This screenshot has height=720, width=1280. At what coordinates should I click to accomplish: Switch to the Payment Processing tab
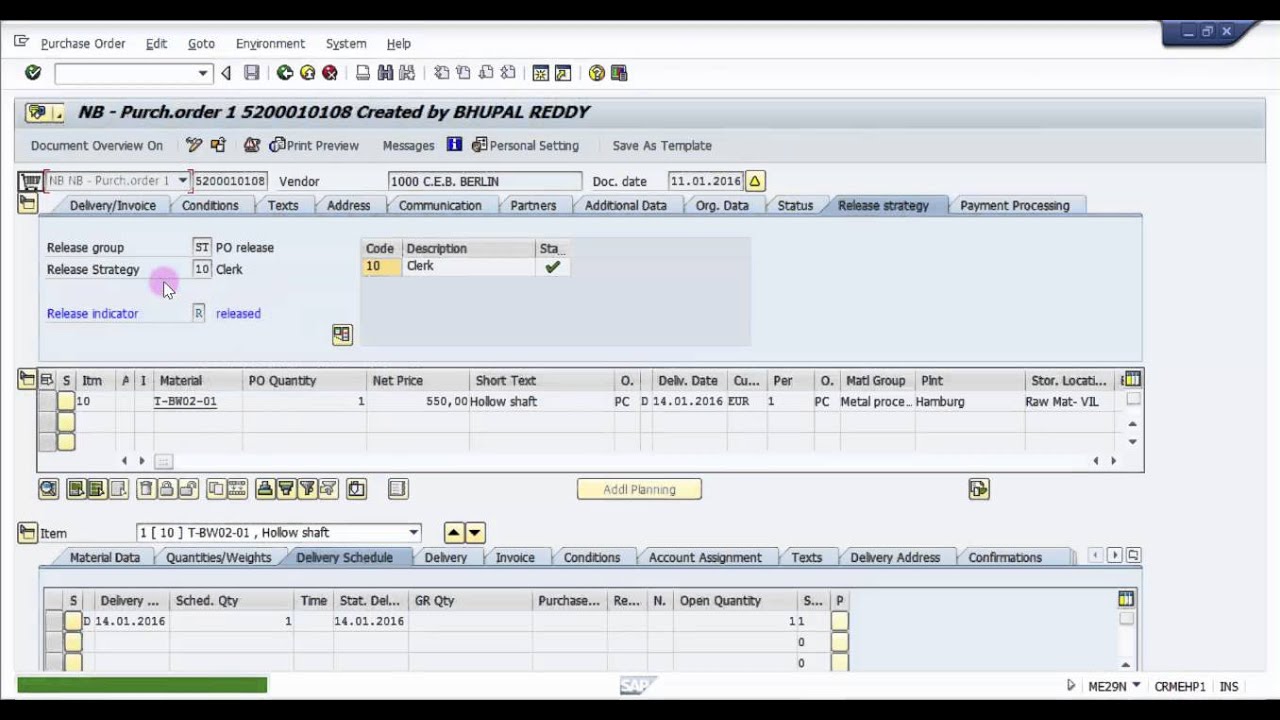point(1015,205)
